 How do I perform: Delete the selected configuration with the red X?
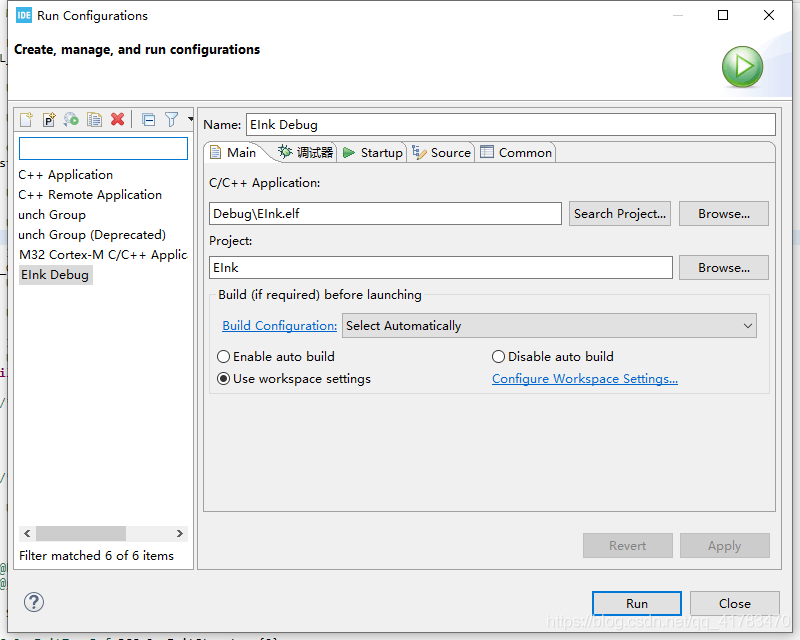[x=118, y=119]
